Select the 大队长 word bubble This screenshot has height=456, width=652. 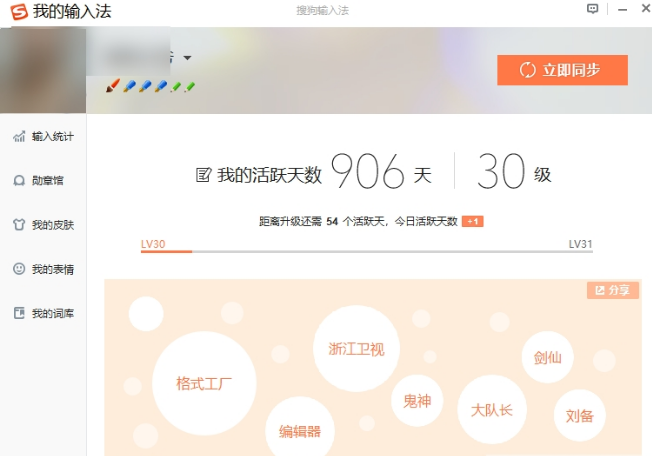(x=492, y=410)
